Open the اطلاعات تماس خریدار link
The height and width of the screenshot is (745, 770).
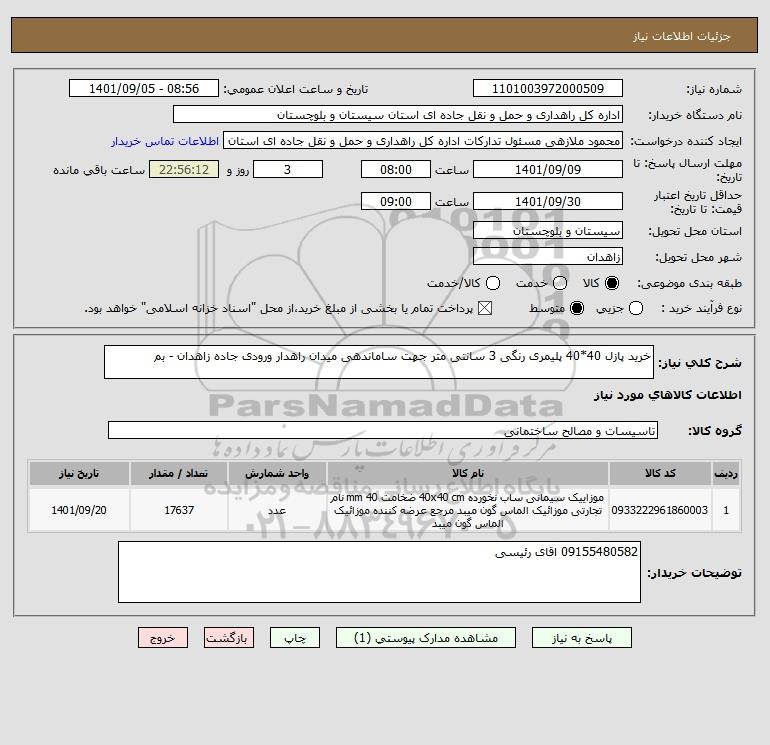tap(165, 141)
